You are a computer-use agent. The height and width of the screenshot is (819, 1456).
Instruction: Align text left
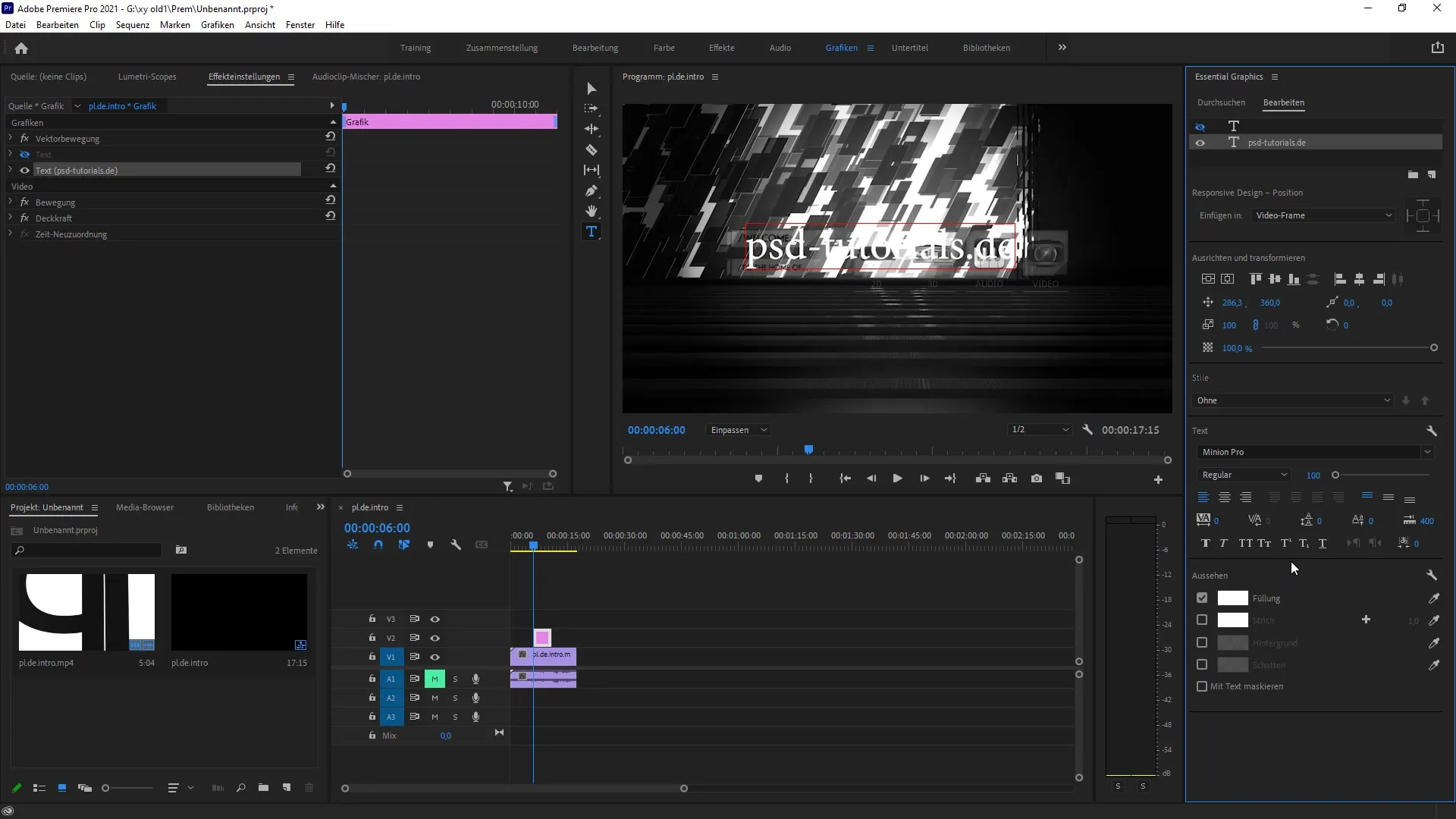[x=1203, y=497]
